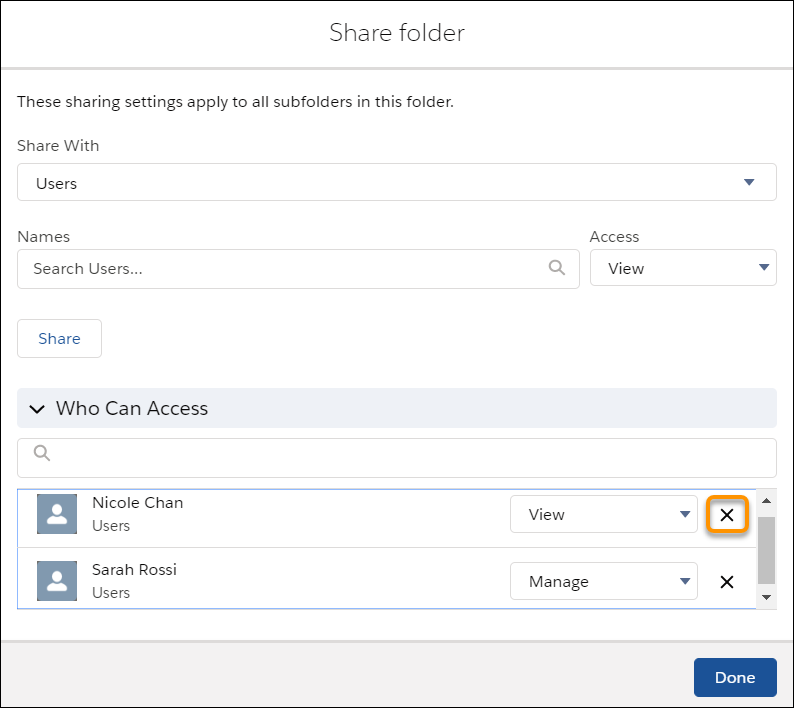This screenshot has height=708, width=794.
Task: Open the Access level dropdown next to Names
Action: [x=683, y=267]
